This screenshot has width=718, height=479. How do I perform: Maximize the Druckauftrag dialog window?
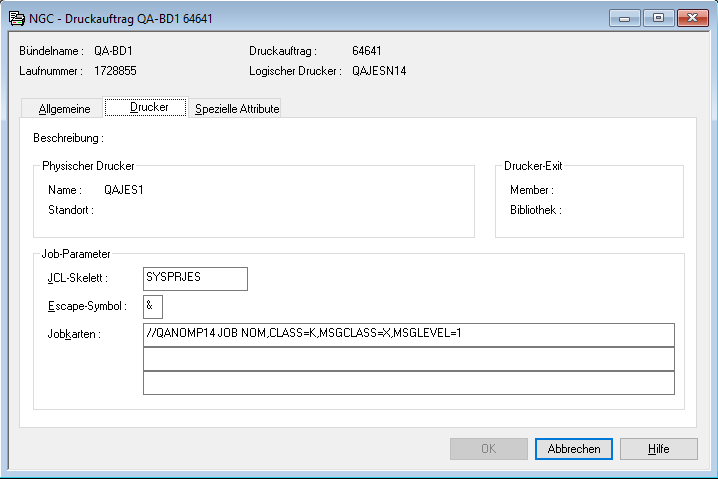tap(657, 17)
